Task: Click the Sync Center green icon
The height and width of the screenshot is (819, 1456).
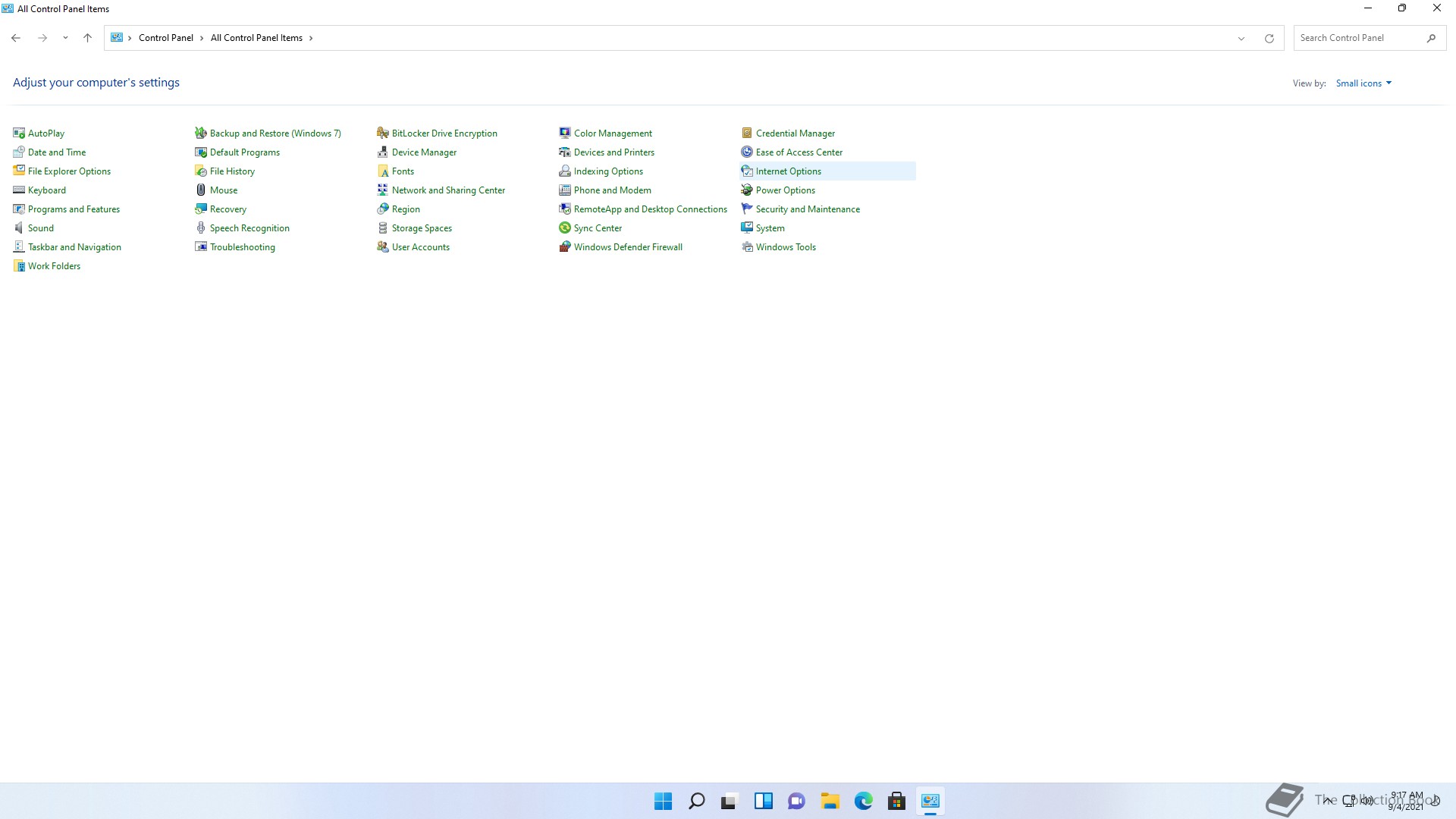Action: [565, 227]
